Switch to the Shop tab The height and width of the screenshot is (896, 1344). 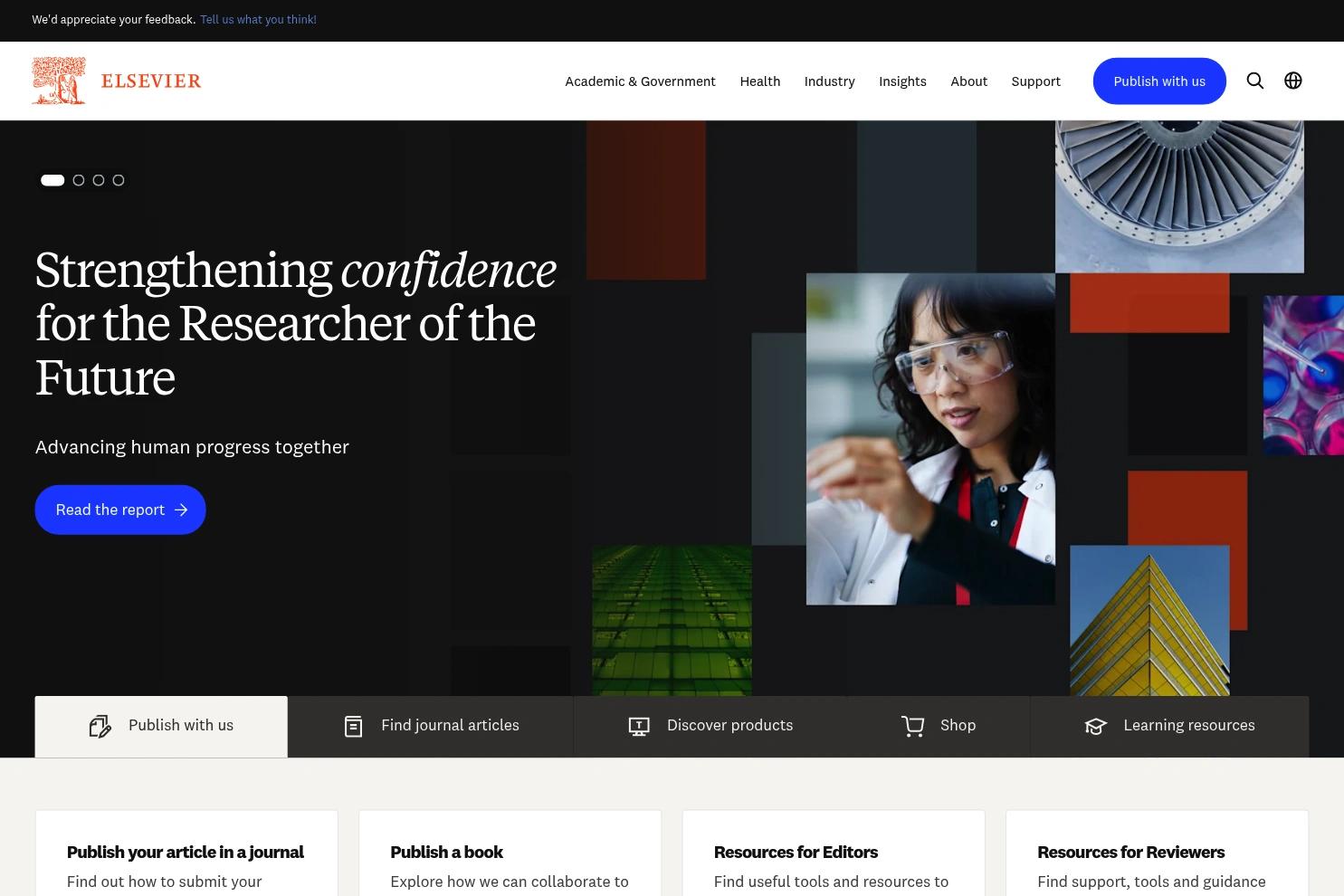938,726
